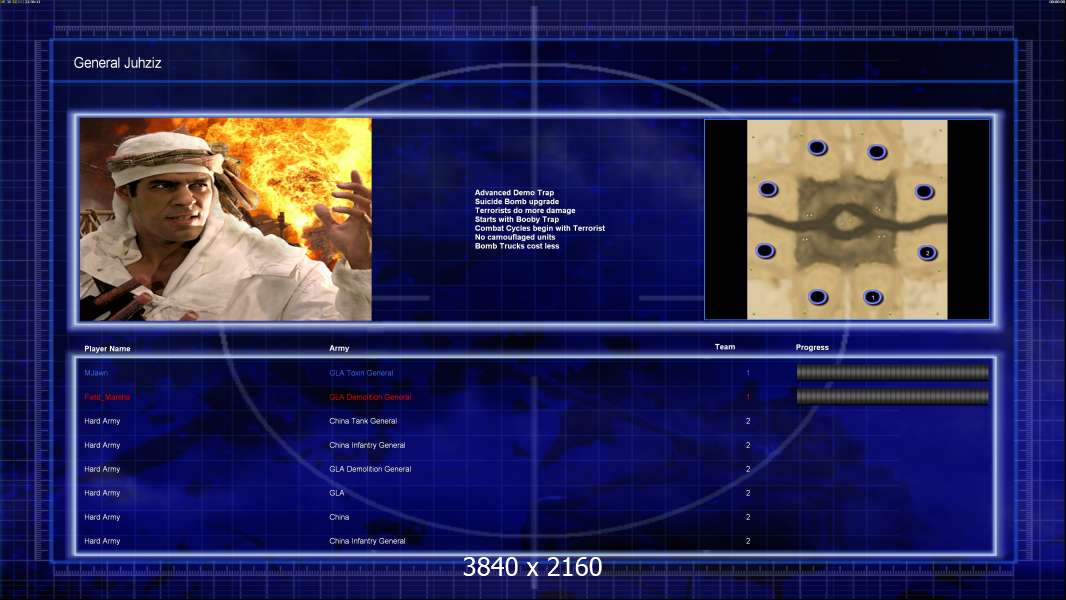Select the MJawn player name

(x=96, y=373)
